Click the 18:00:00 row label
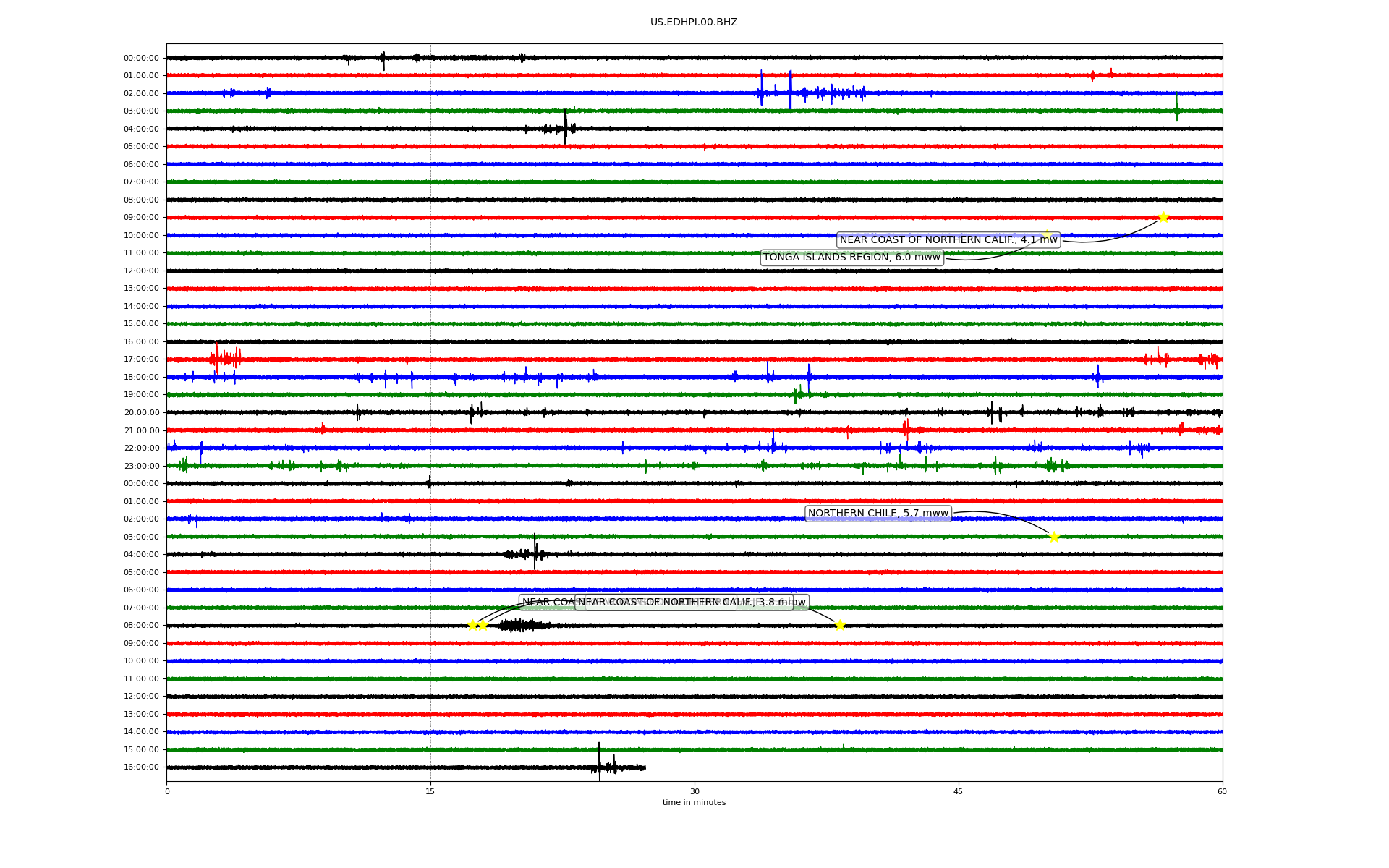1389x868 pixels. pos(141,377)
